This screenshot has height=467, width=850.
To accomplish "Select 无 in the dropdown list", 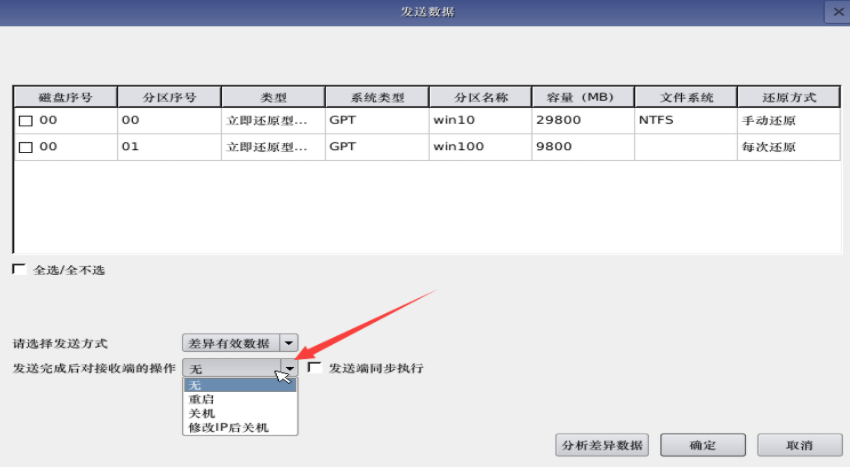I will tap(239, 385).
